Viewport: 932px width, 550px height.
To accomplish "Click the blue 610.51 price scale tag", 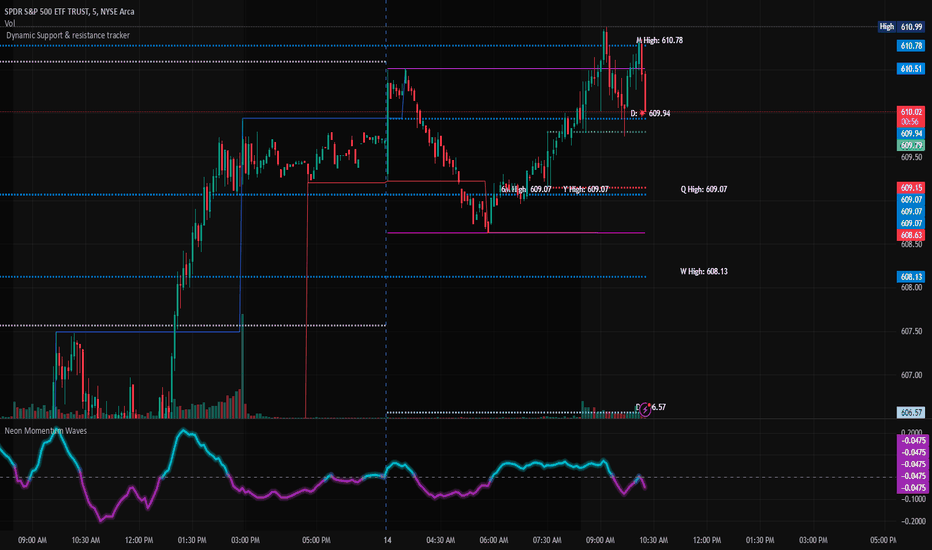I will 911,69.
